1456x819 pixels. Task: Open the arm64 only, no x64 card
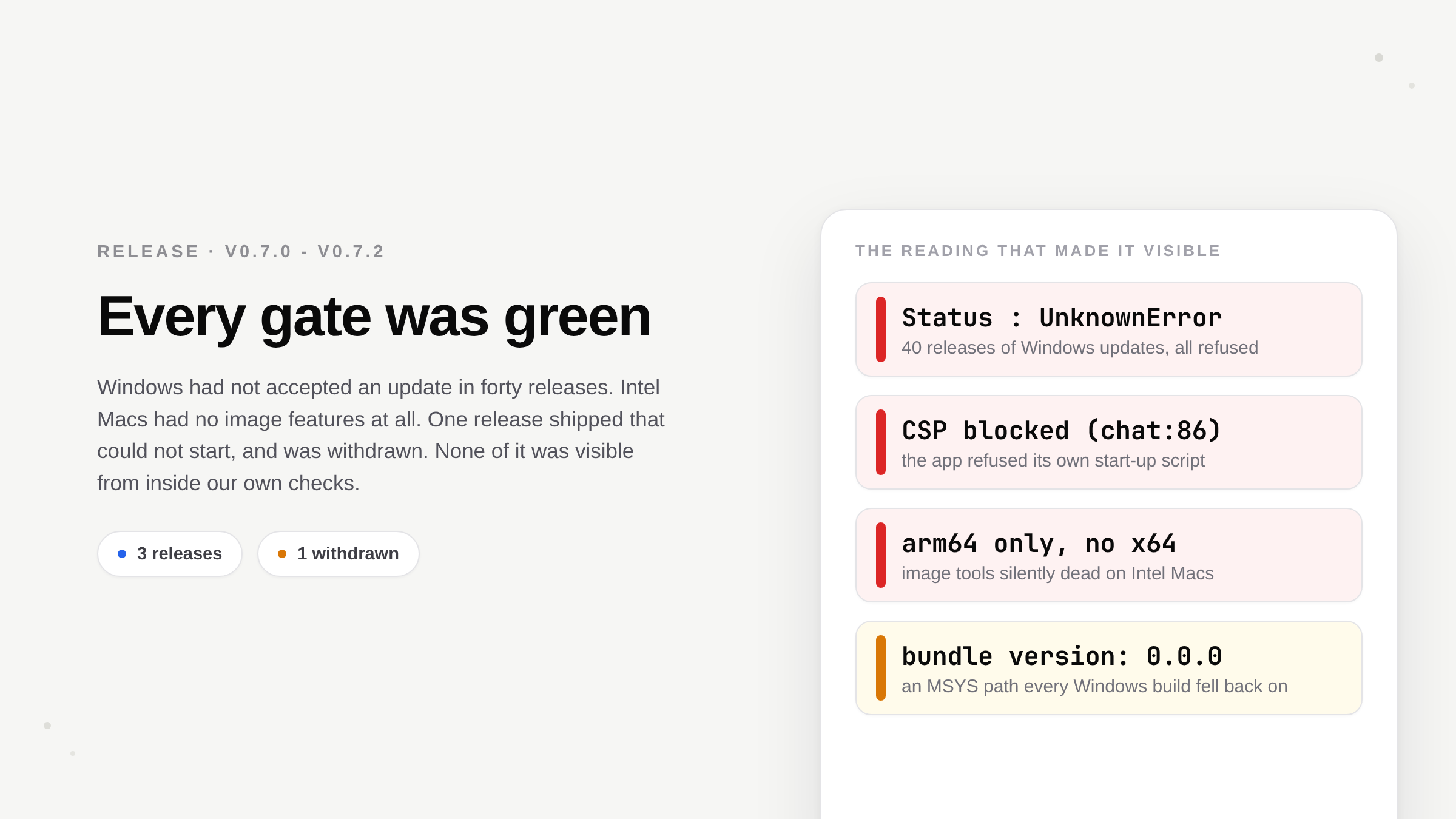(x=1109, y=555)
